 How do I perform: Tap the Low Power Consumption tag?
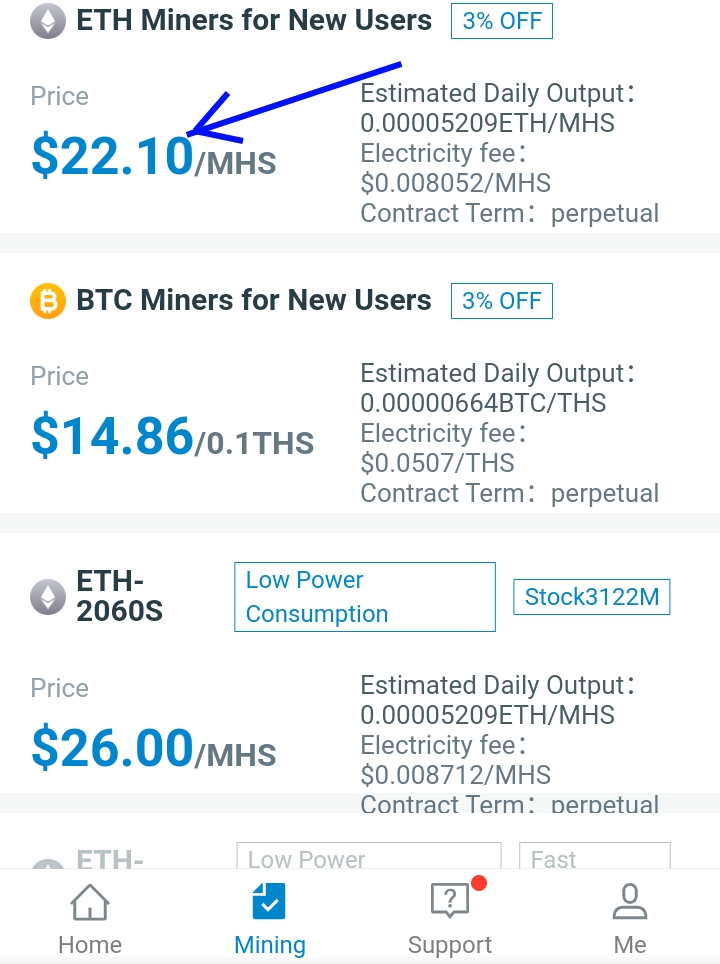(x=364, y=597)
